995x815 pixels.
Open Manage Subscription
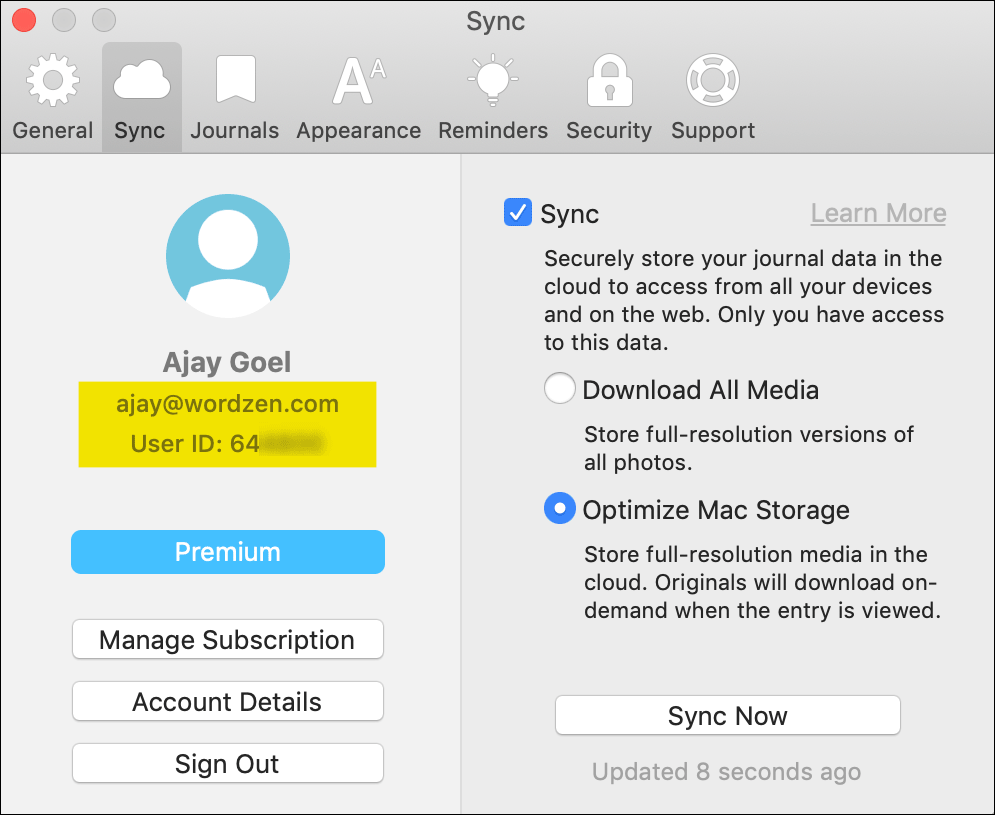[227, 640]
